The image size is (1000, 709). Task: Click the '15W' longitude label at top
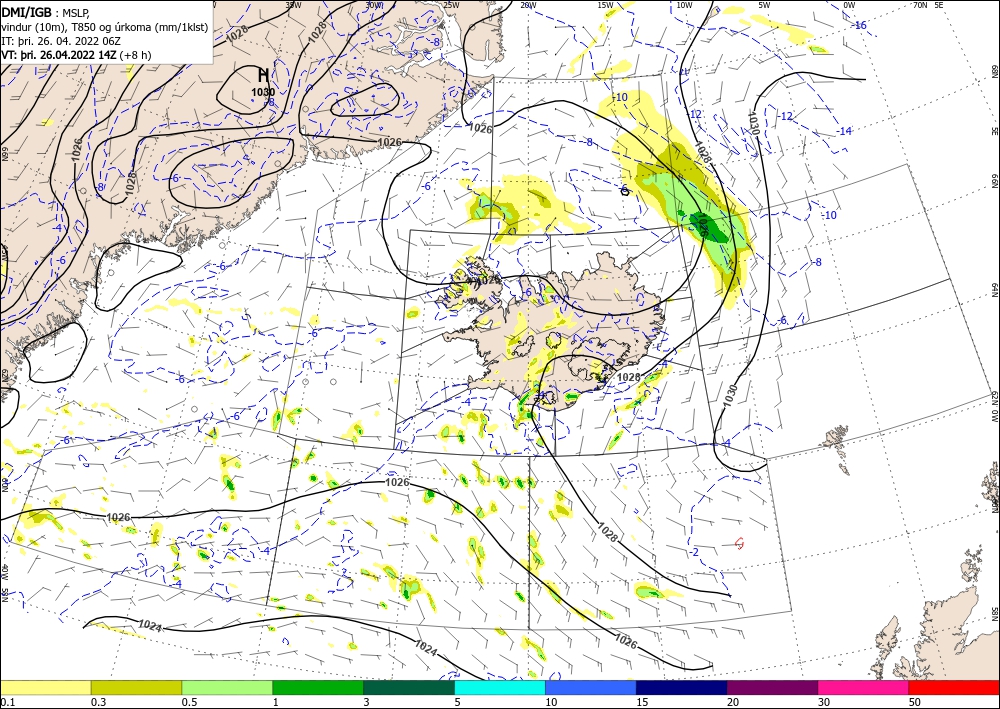(x=605, y=5)
